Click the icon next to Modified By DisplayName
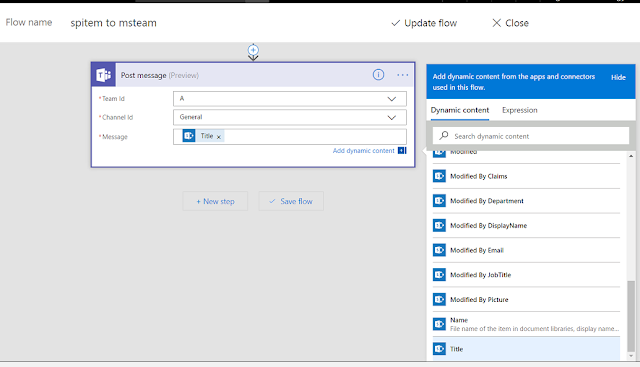This screenshot has width=640, height=367. coord(439,225)
